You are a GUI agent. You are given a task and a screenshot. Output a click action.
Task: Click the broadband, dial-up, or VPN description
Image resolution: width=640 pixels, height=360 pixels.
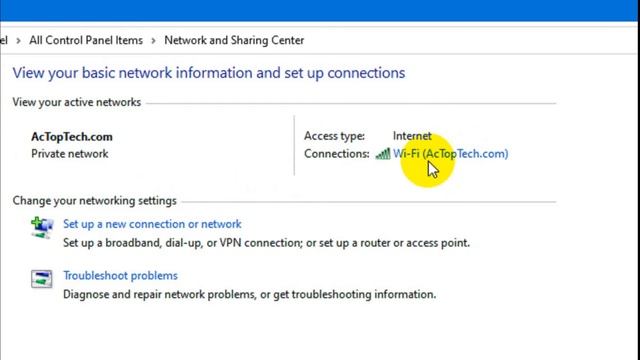267,243
